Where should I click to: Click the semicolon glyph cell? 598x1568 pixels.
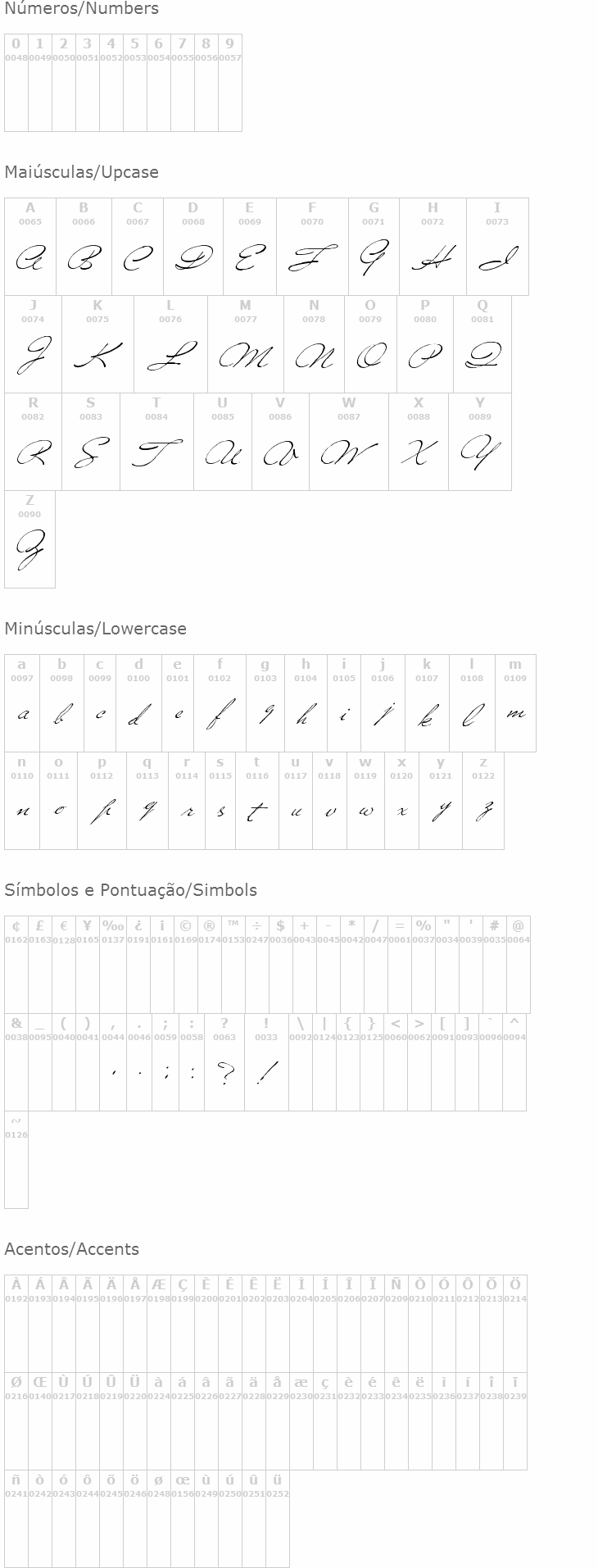165,1062
